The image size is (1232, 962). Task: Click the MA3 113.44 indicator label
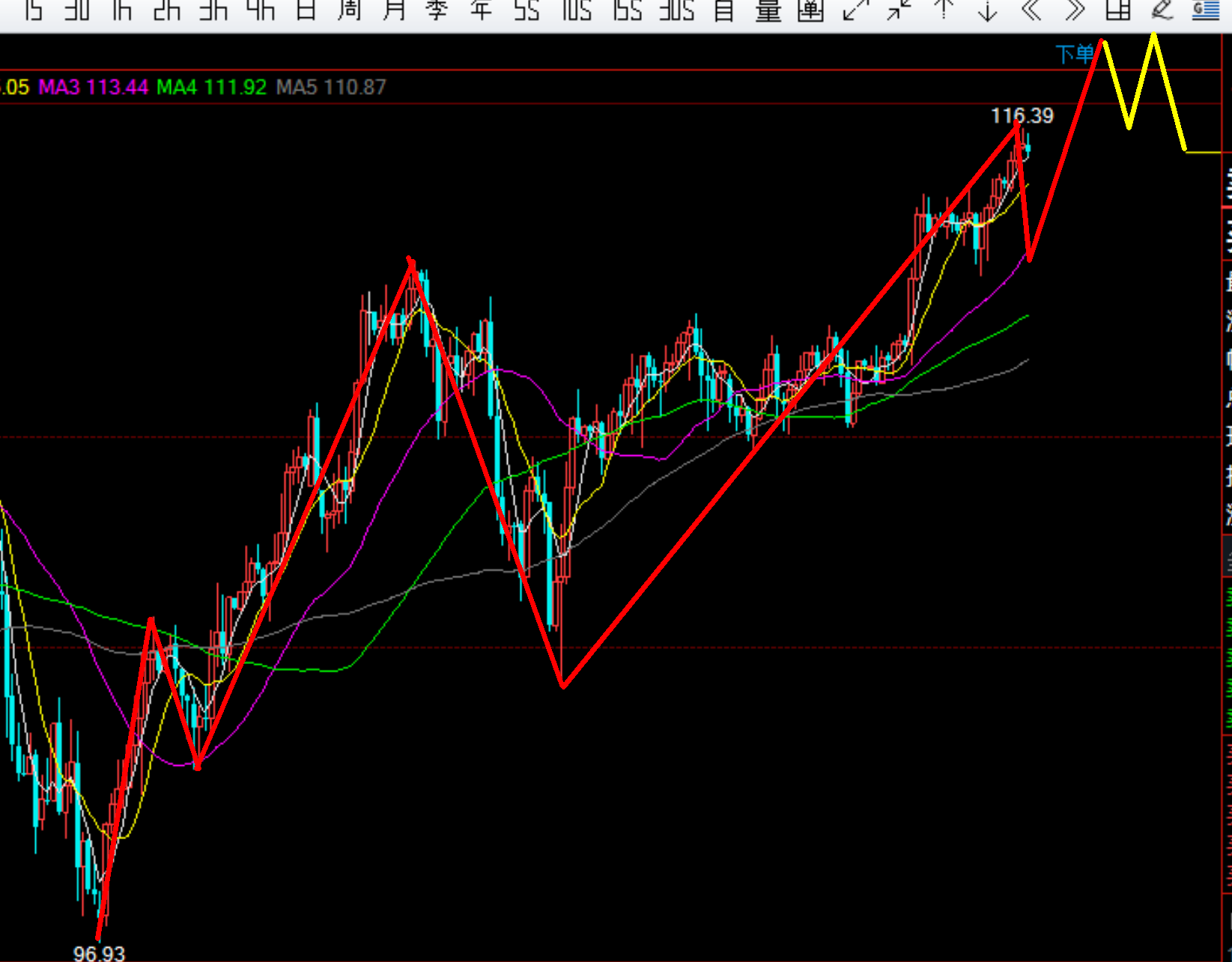[94, 87]
